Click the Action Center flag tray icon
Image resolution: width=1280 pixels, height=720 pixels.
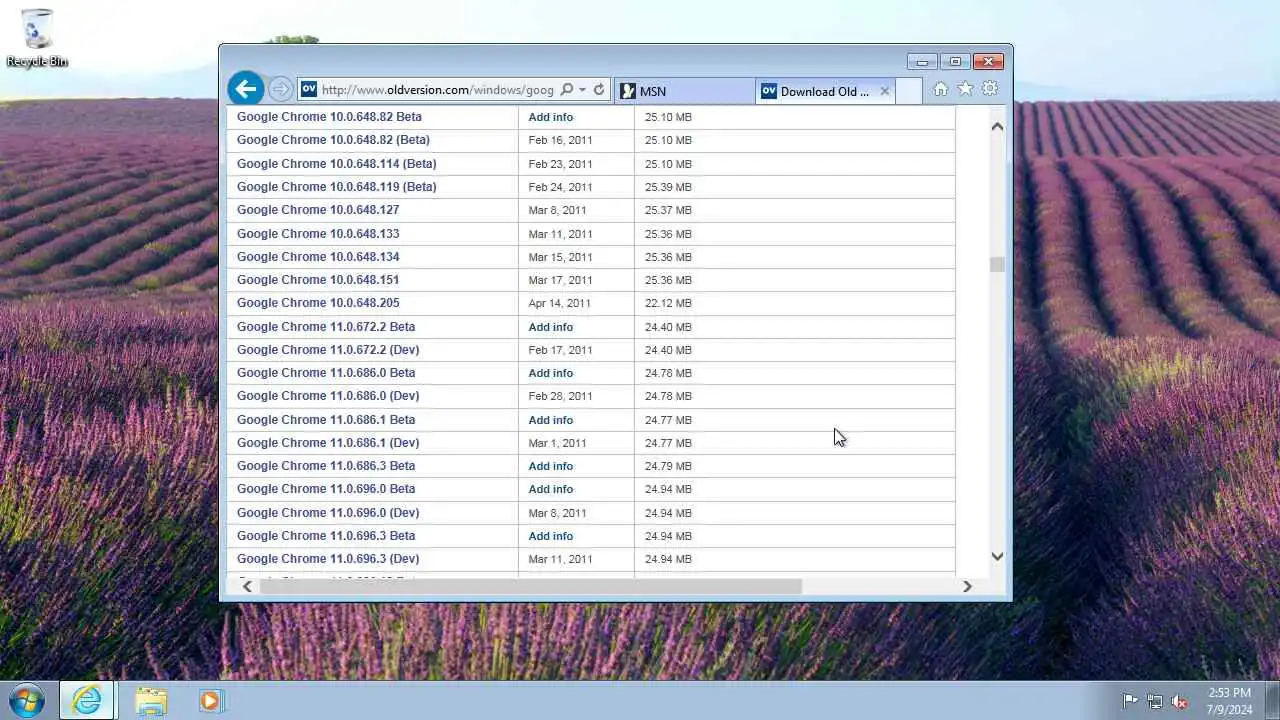[x=1130, y=701]
